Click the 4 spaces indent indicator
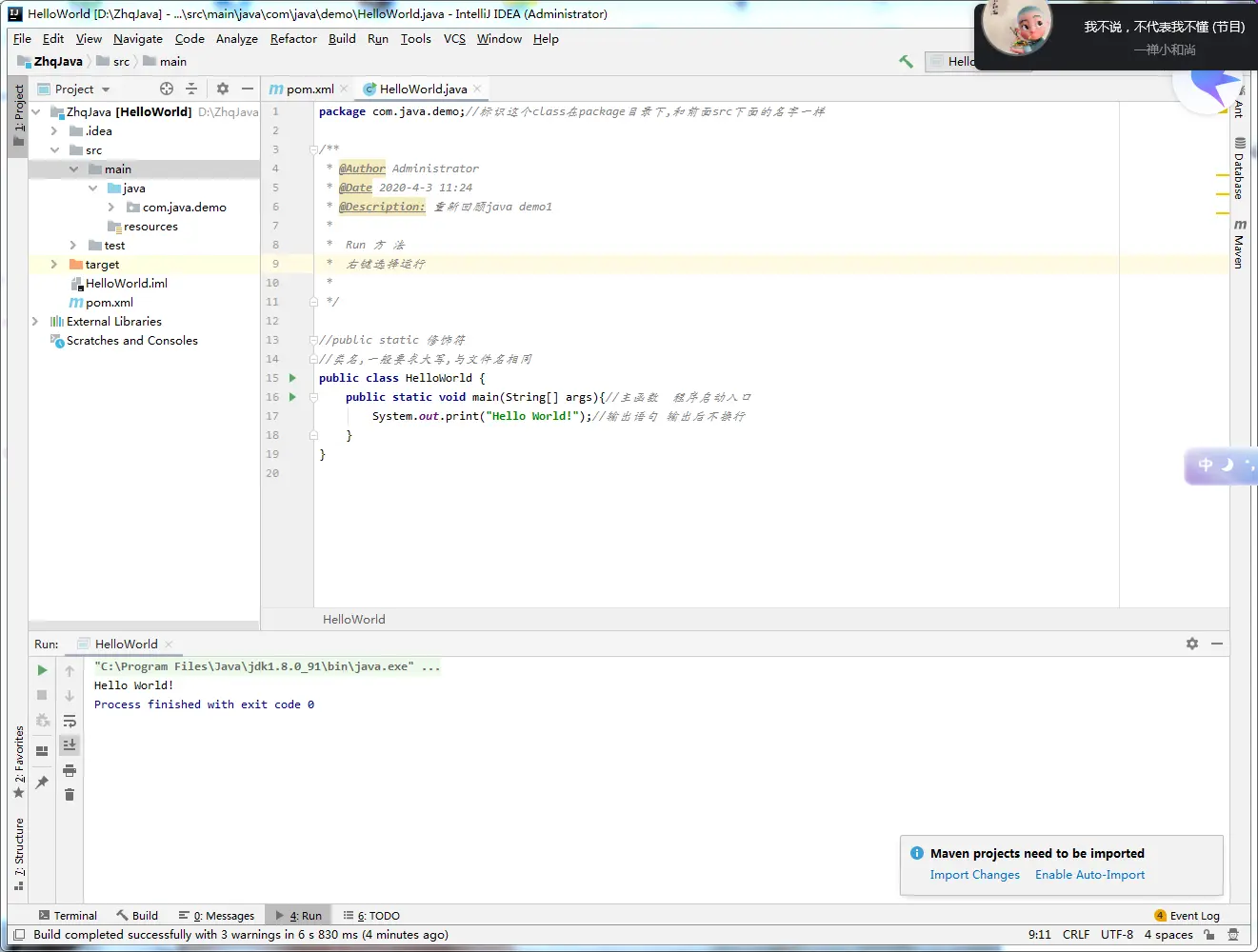The image size is (1258, 952). pyautogui.click(x=1168, y=935)
